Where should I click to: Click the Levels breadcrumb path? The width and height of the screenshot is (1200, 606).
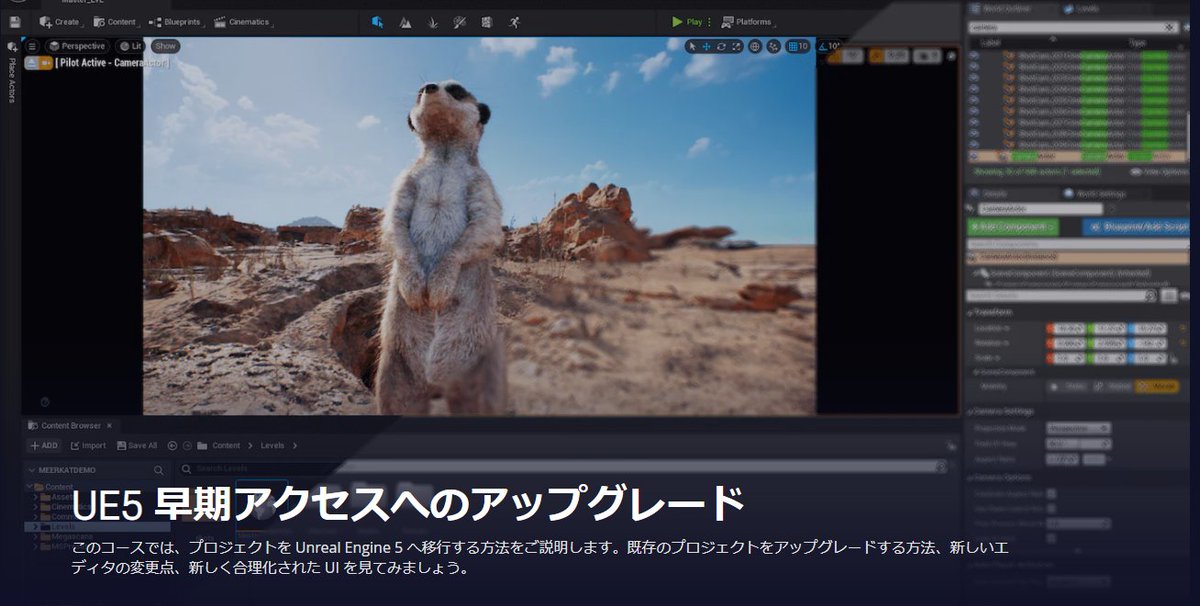pyautogui.click(x=273, y=446)
